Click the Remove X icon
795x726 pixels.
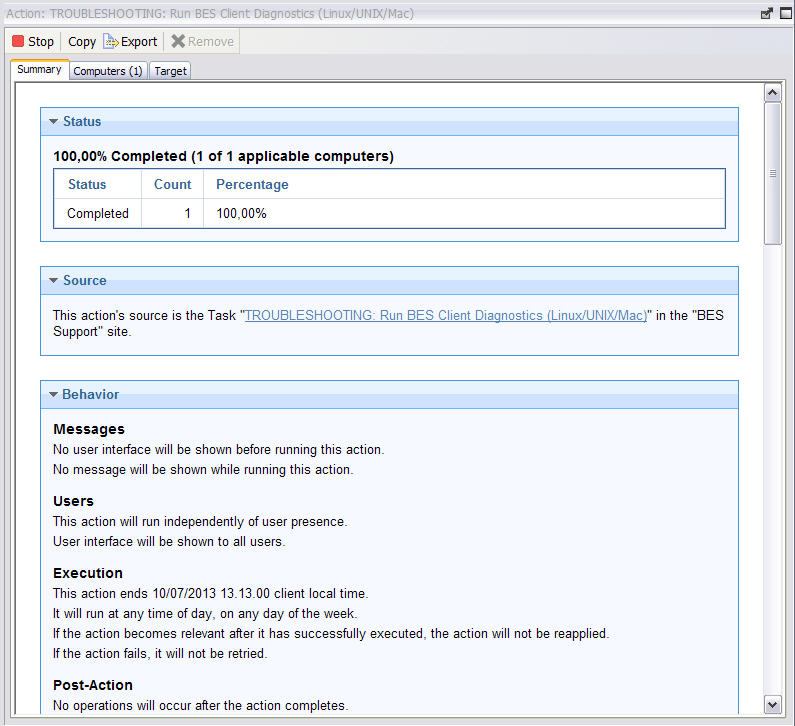coord(178,41)
